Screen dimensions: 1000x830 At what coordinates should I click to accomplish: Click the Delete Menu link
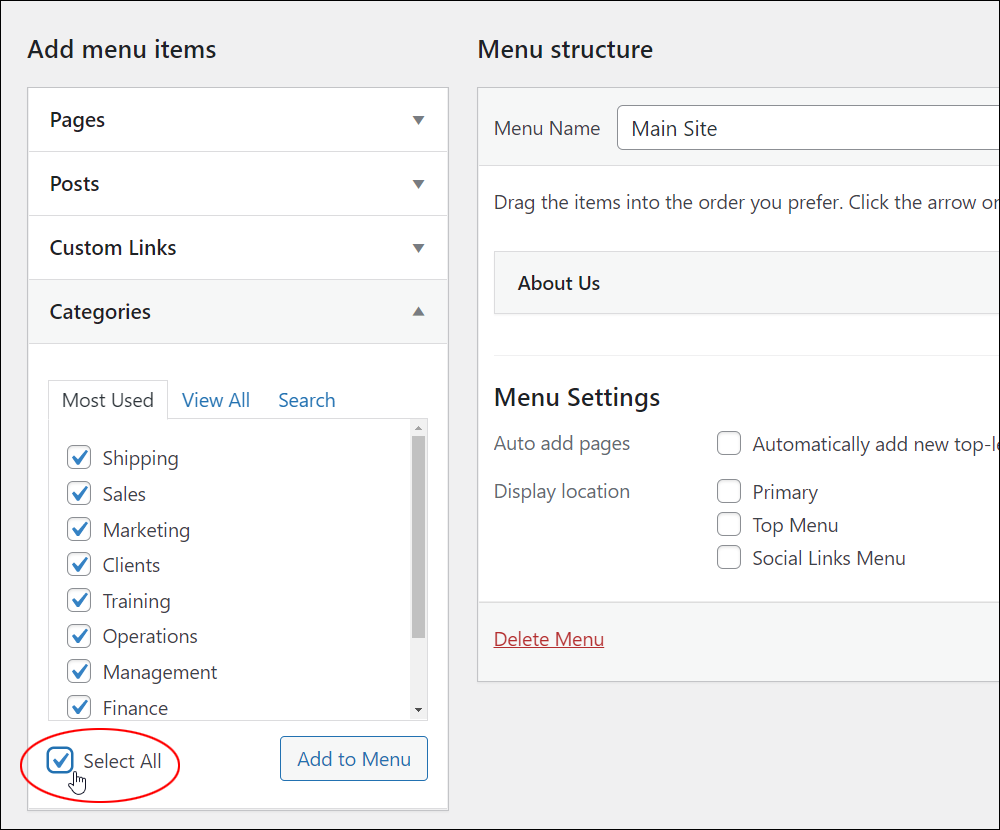[549, 639]
